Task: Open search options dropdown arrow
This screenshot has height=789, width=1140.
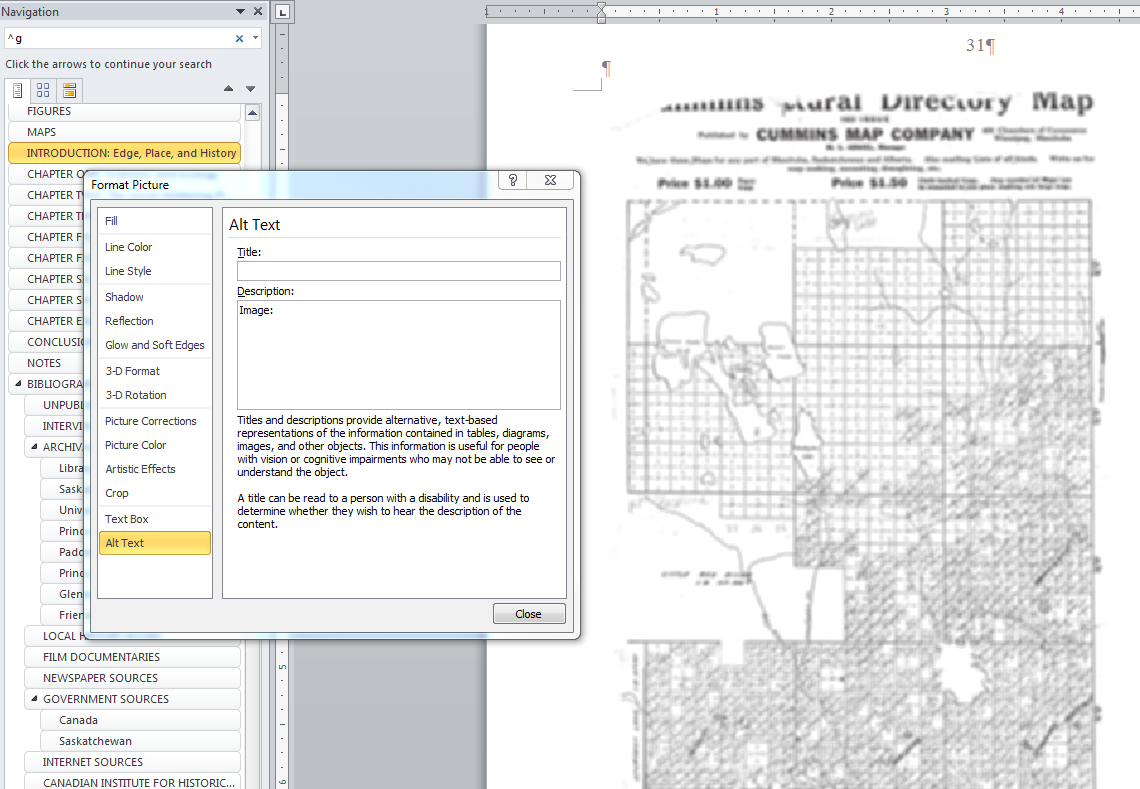Action: click(x=255, y=38)
